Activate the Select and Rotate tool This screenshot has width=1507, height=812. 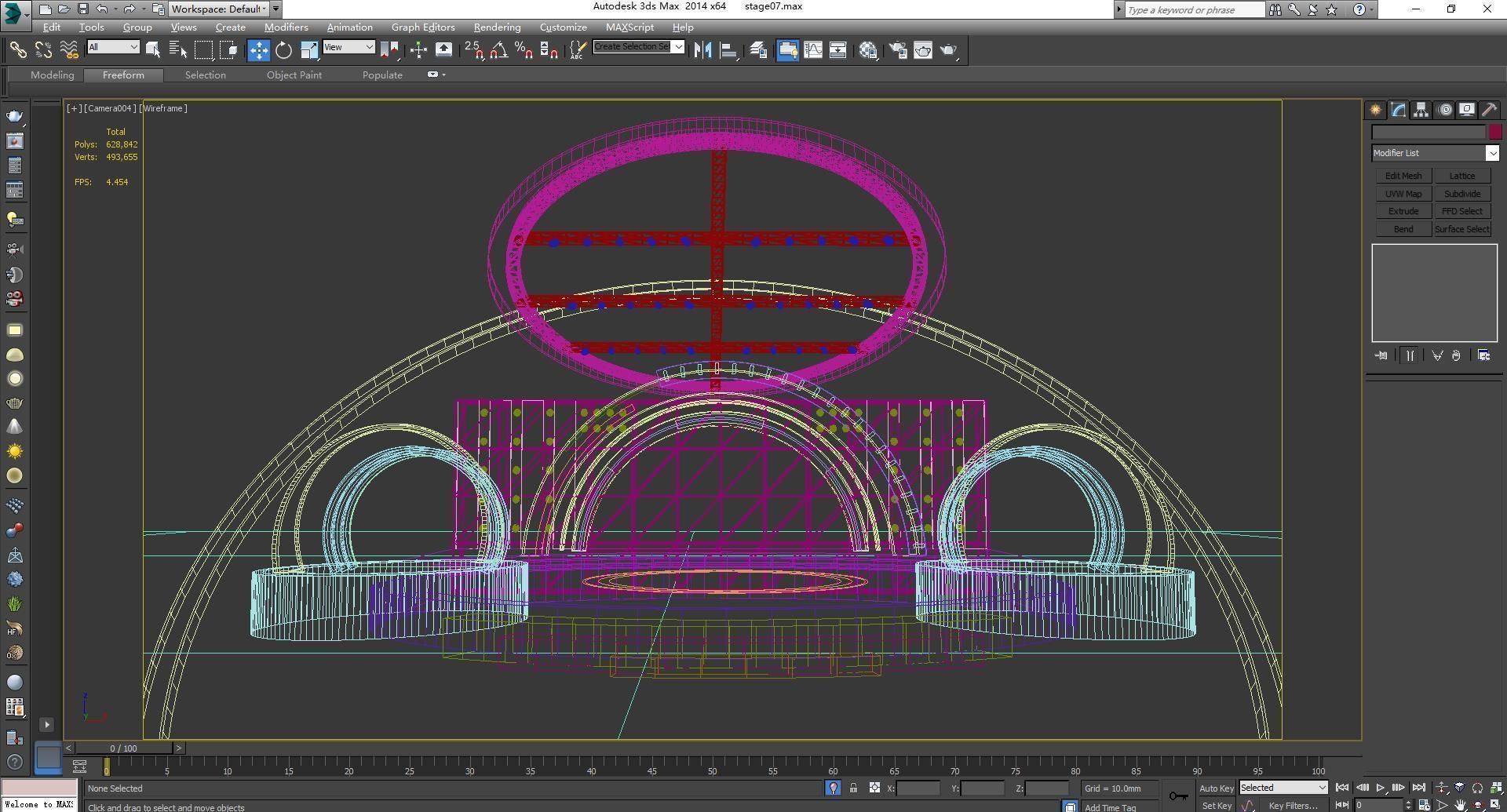[x=283, y=50]
